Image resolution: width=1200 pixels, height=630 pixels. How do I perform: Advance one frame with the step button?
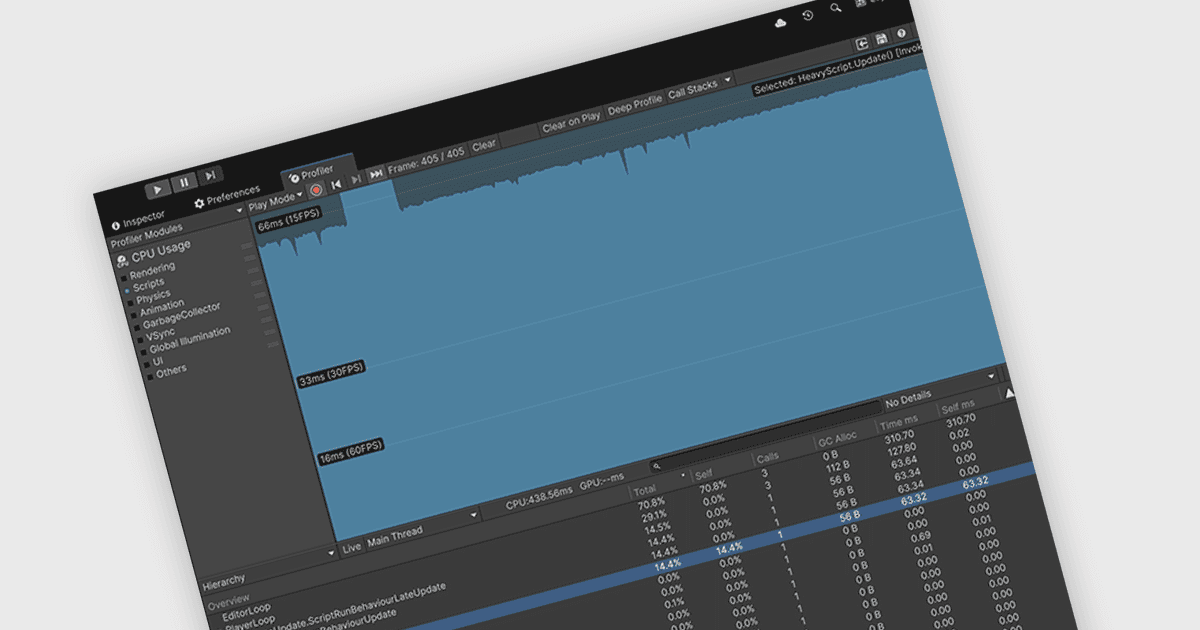(x=210, y=176)
